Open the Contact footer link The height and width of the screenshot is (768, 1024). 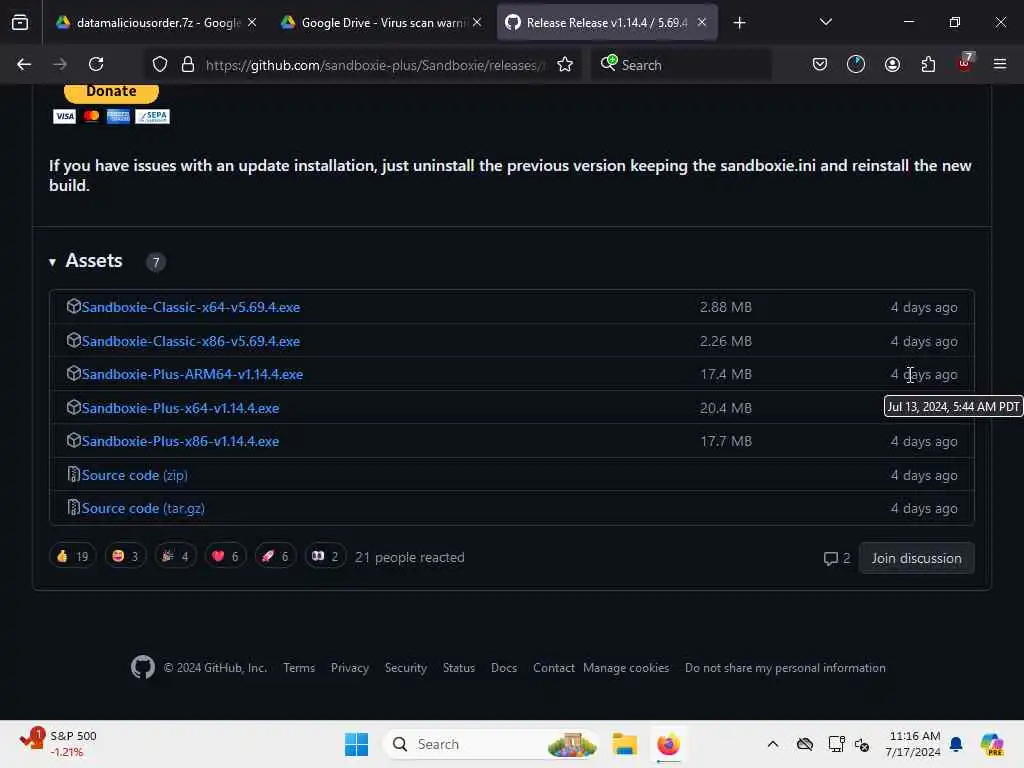click(553, 668)
